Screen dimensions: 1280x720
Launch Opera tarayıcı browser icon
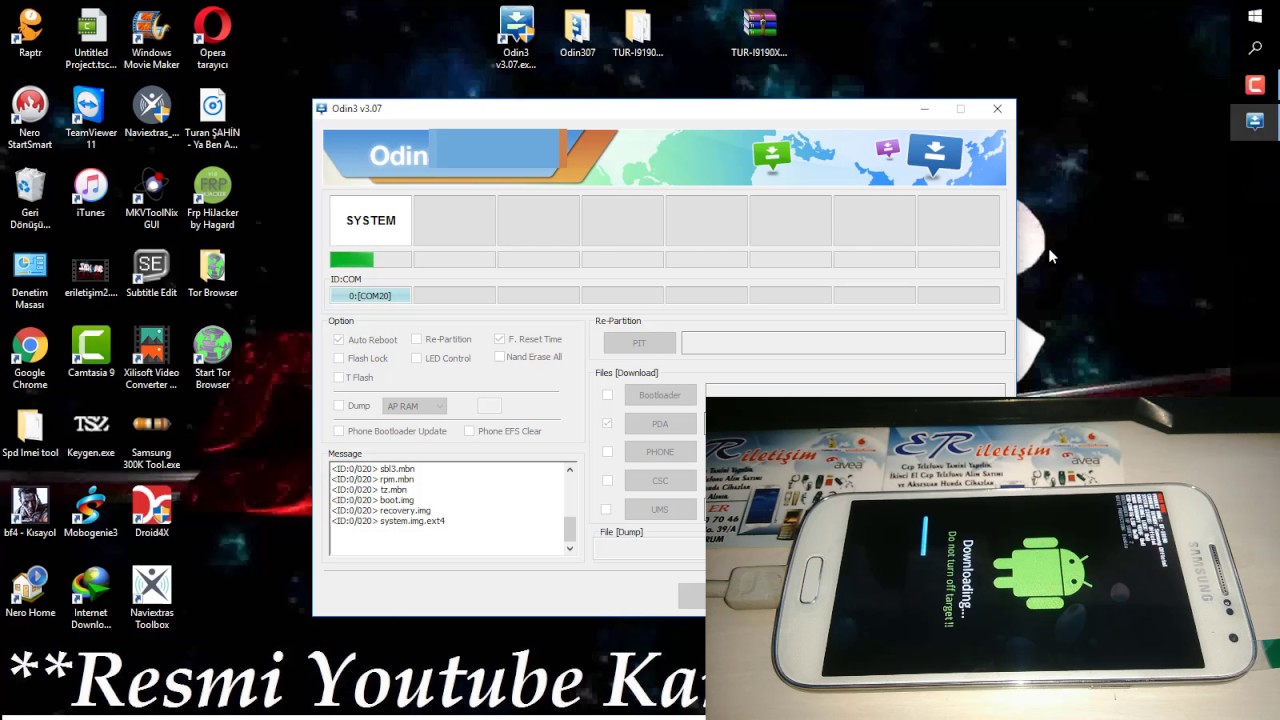coord(212,39)
